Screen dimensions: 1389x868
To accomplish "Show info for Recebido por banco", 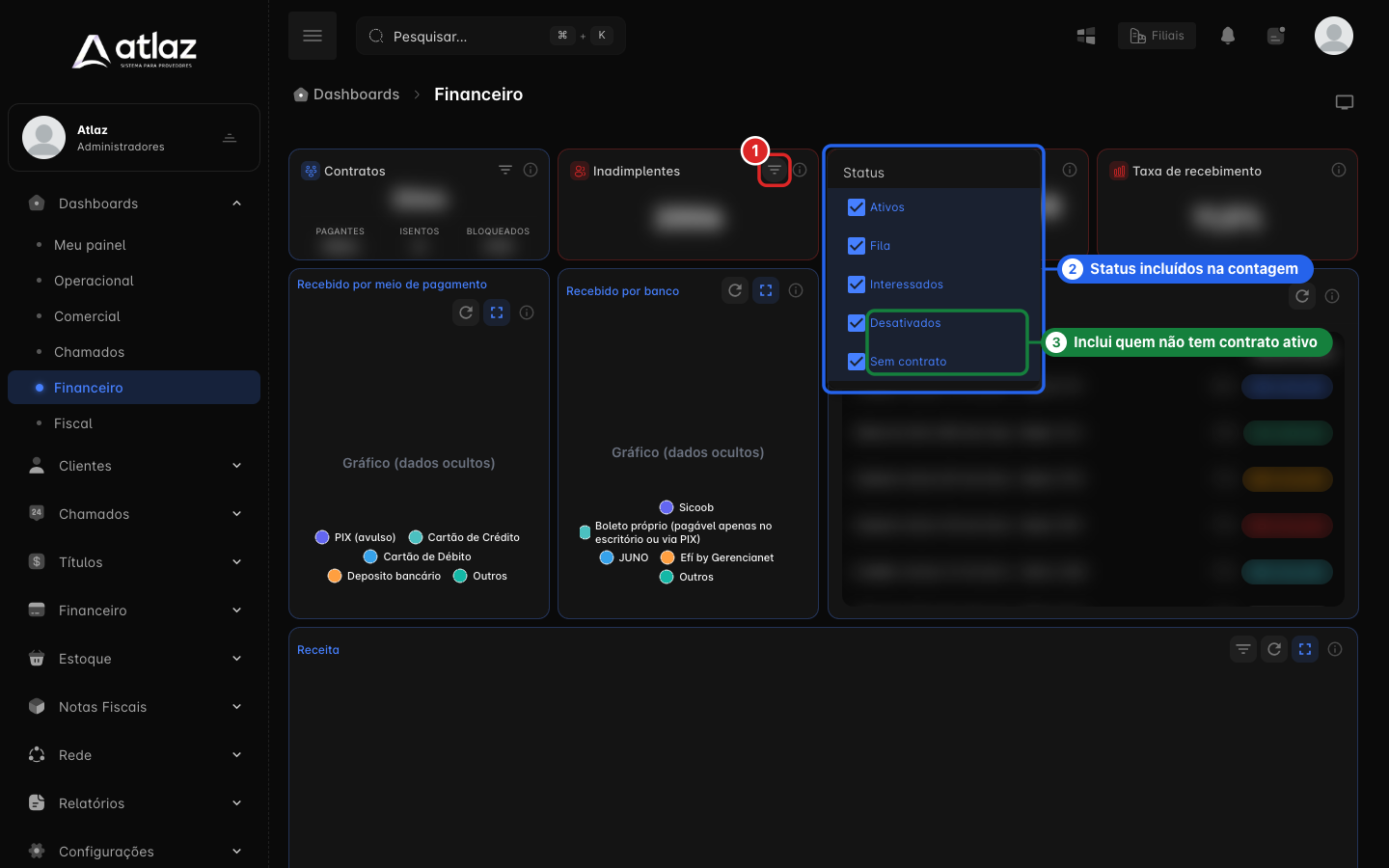I will click(796, 290).
